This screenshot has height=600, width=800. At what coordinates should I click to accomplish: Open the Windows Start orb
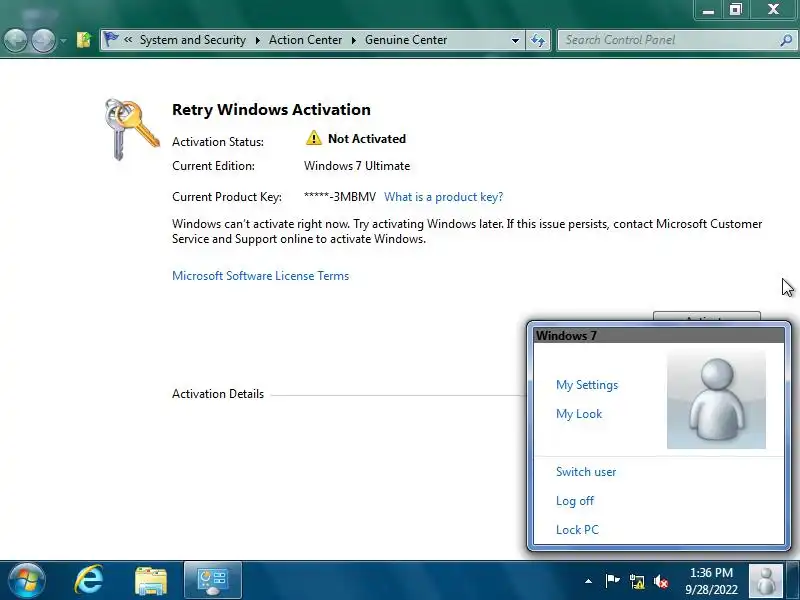(27, 580)
